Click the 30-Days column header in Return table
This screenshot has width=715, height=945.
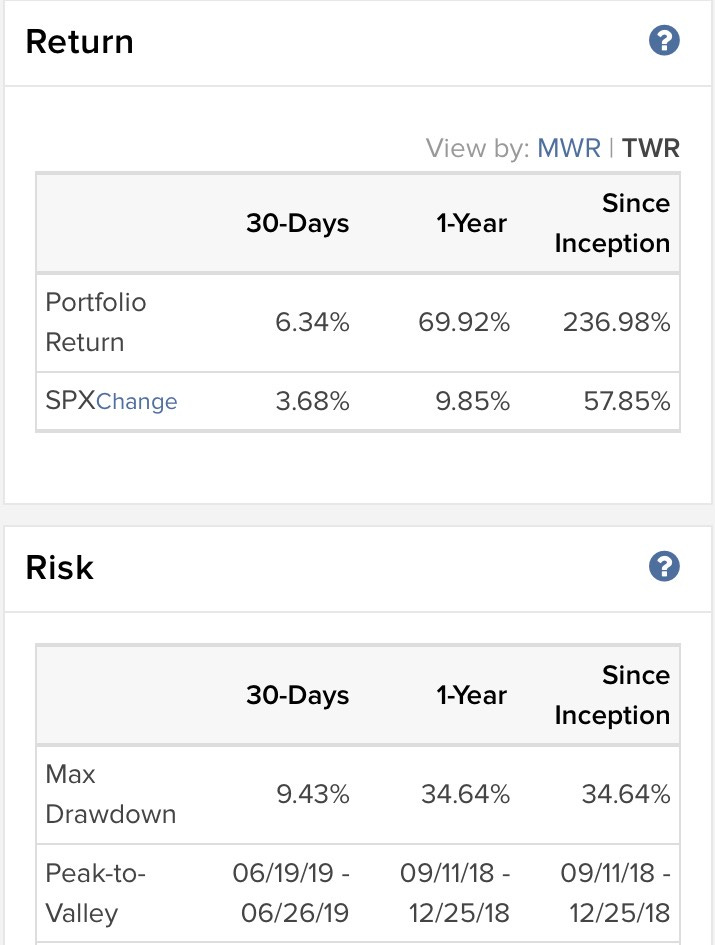[x=297, y=224]
